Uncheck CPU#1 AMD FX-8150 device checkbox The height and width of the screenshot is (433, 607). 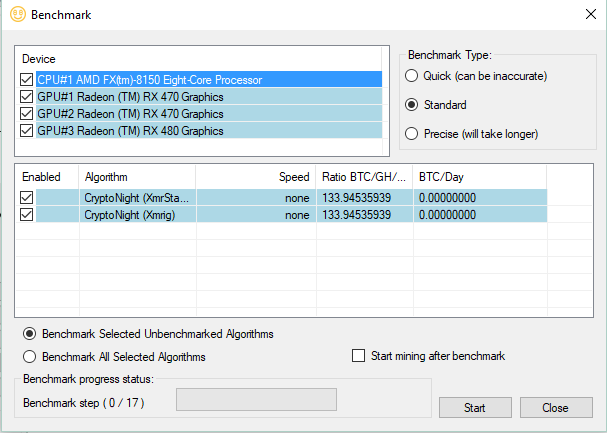click(26, 80)
